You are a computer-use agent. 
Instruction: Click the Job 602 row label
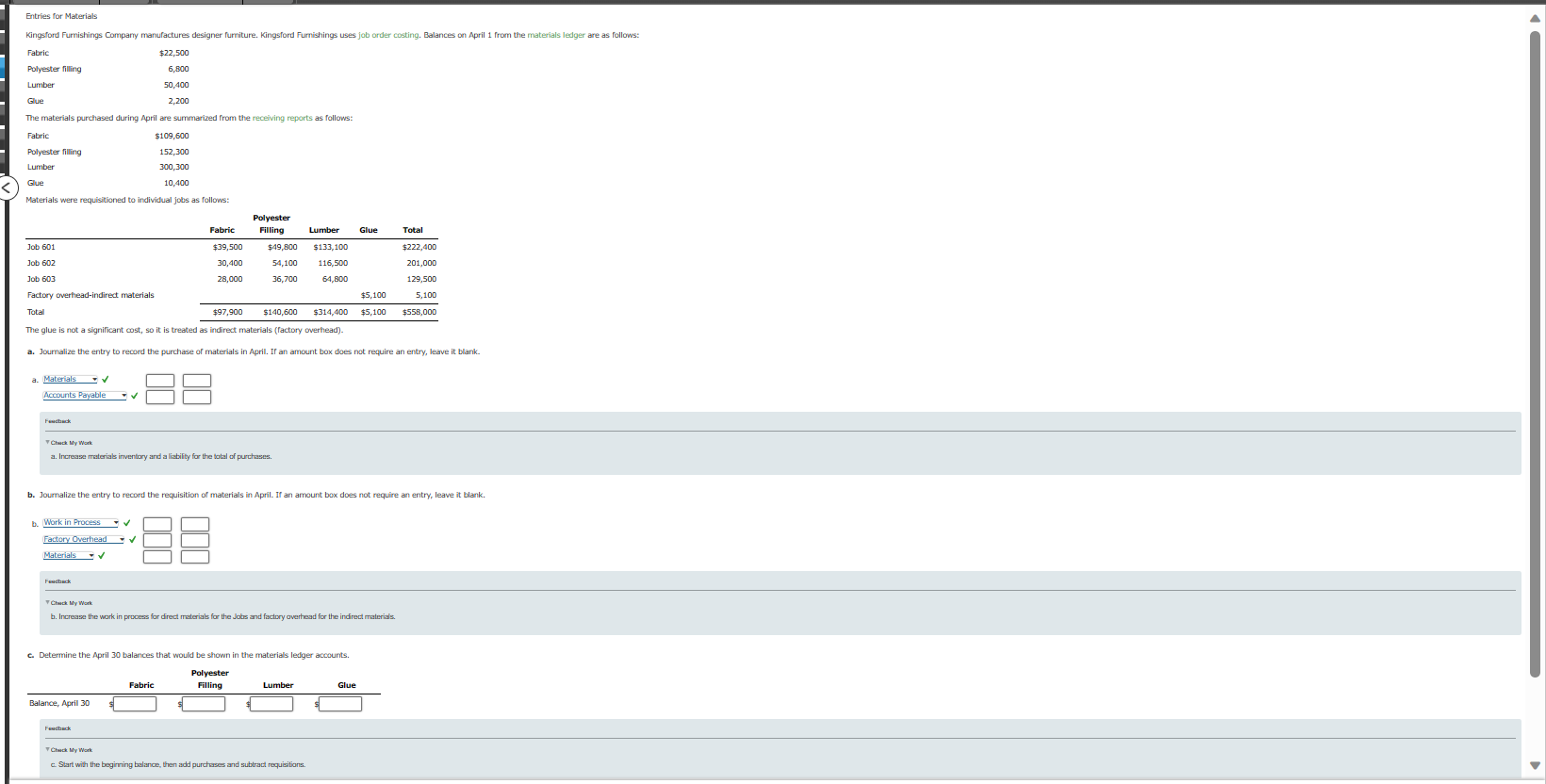coord(41,263)
